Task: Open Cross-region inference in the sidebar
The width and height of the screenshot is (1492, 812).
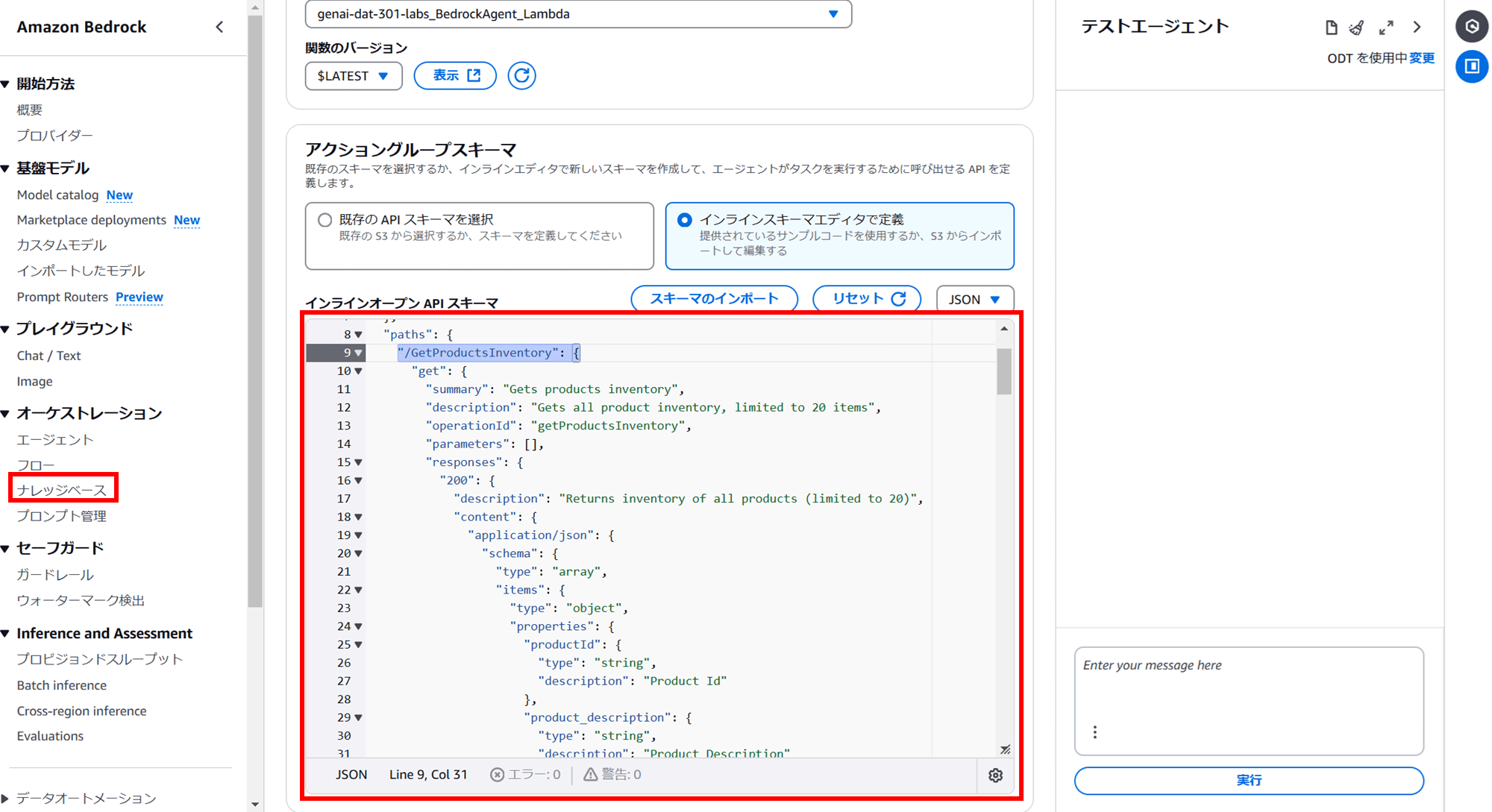Action: (81, 711)
